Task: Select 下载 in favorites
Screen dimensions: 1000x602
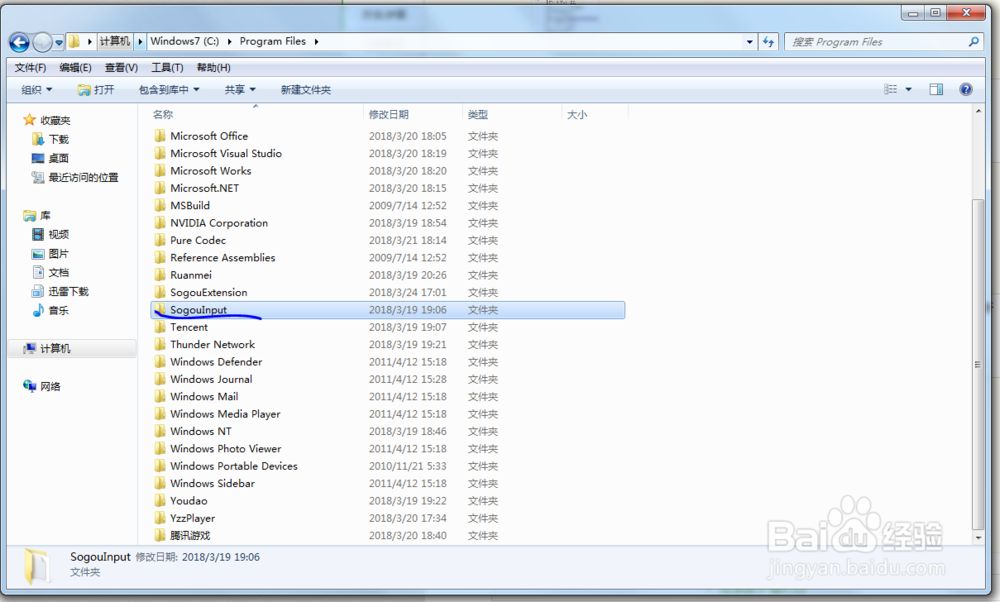Action: tap(58, 139)
